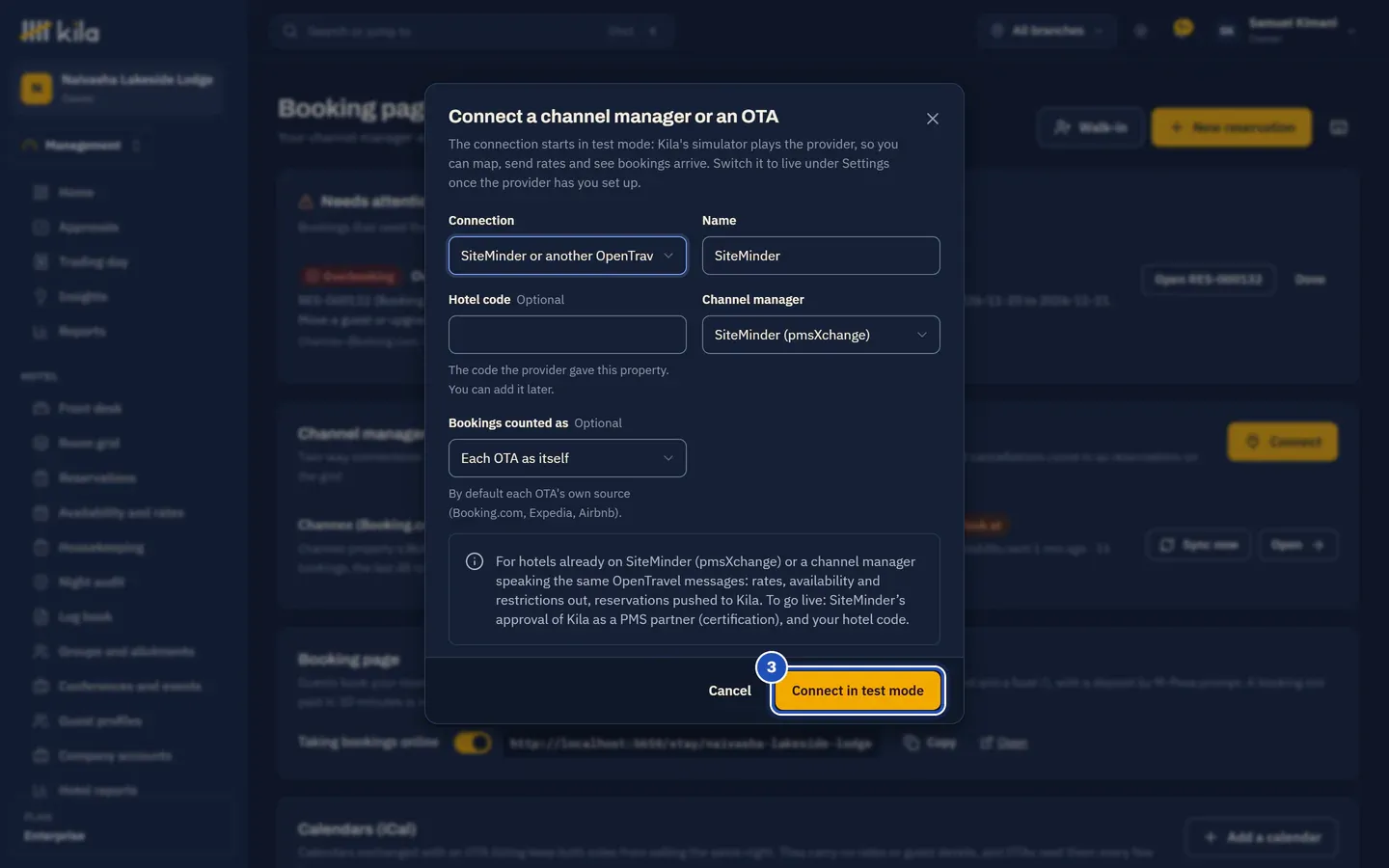Focus the Hotel code input field
1389x868 pixels.
[x=567, y=335]
